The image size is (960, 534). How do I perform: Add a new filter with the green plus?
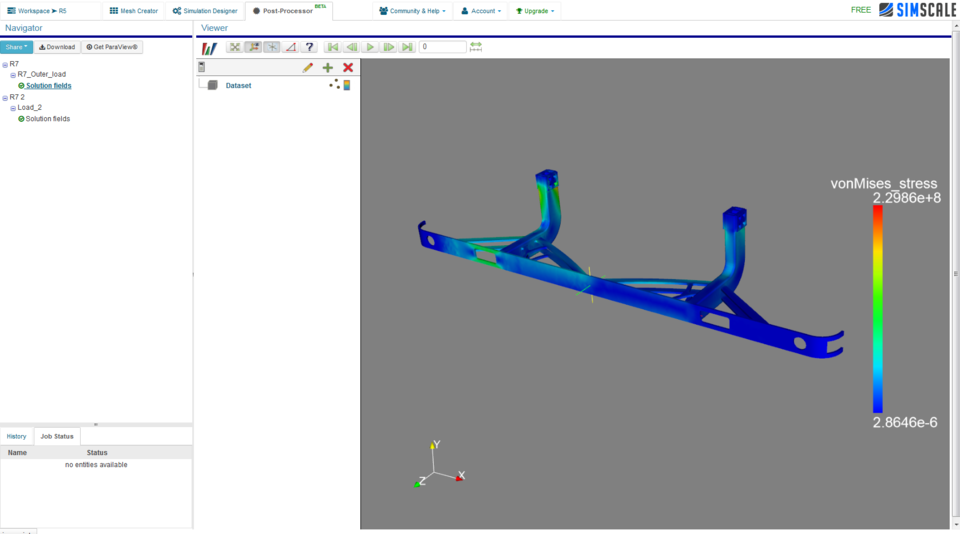tap(328, 67)
